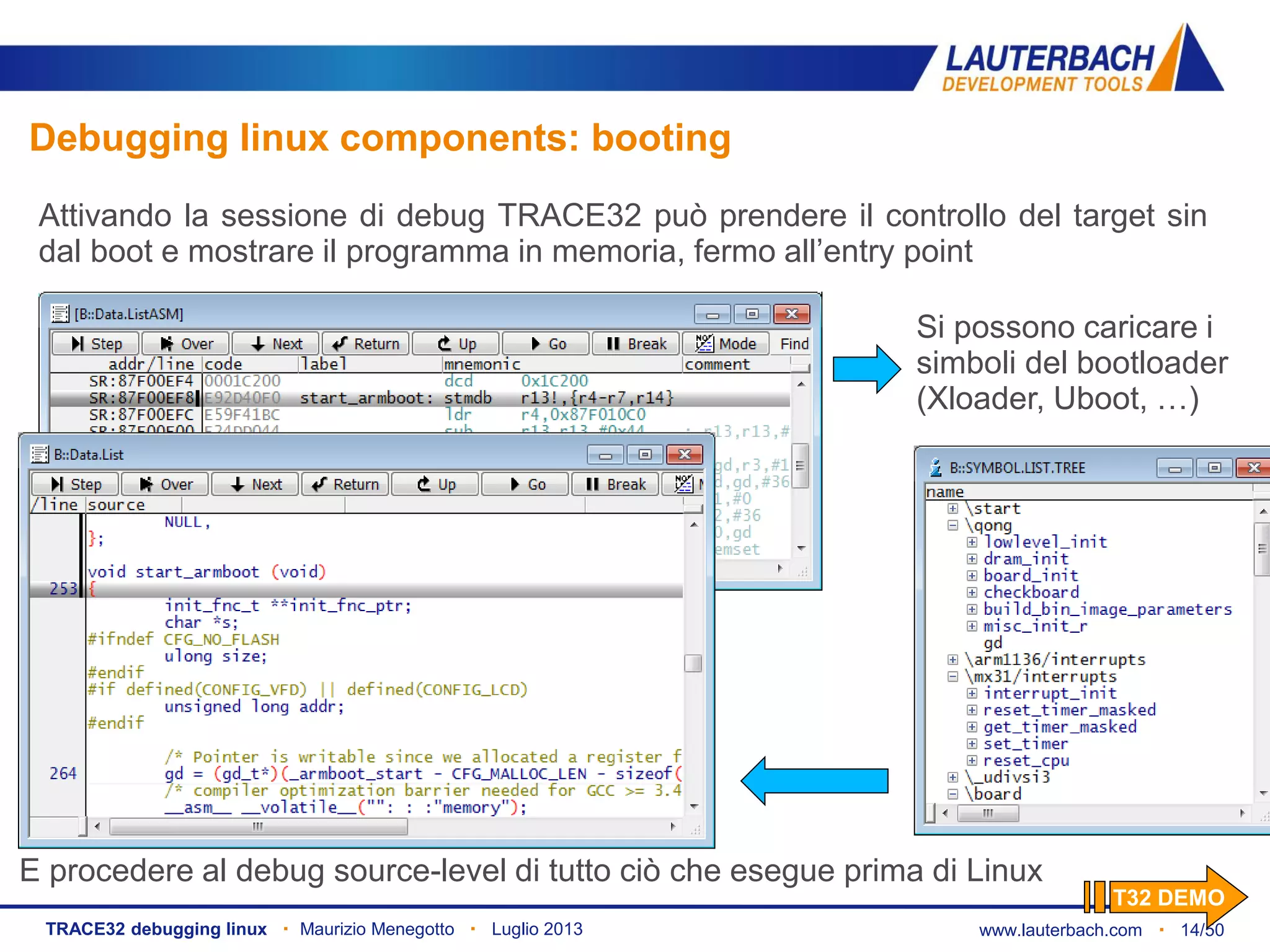The width and height of the screenshot is (1270, 952).
Task: Click Data.List vertical scroll down arrow
Action: point(693,807)
